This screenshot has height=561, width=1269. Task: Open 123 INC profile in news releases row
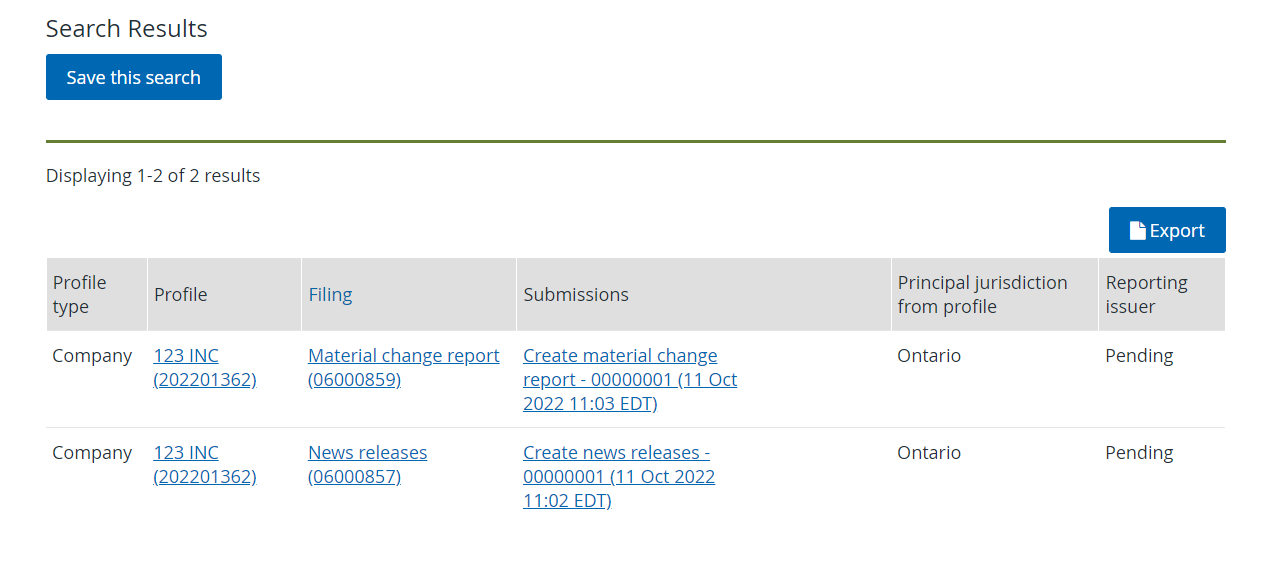point(205,464)
